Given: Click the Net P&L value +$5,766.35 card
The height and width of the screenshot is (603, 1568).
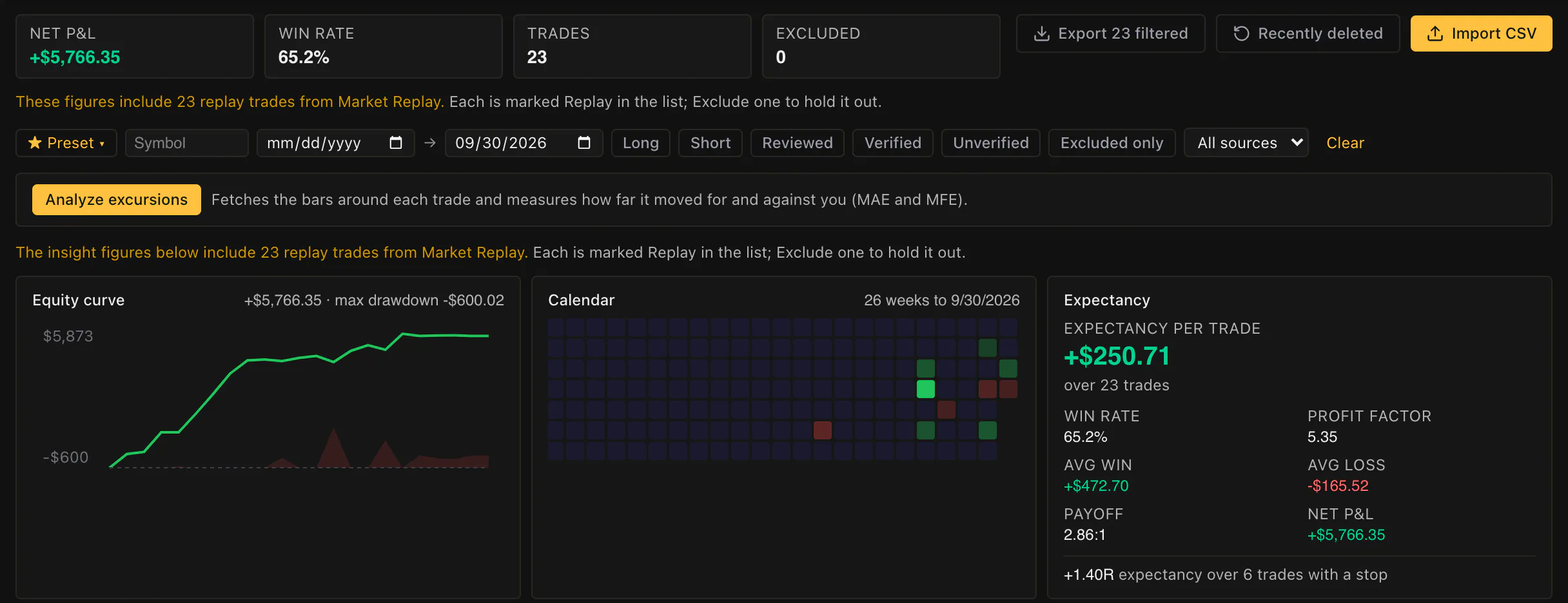Looking at the screenshot, I should tap(135, 46).
